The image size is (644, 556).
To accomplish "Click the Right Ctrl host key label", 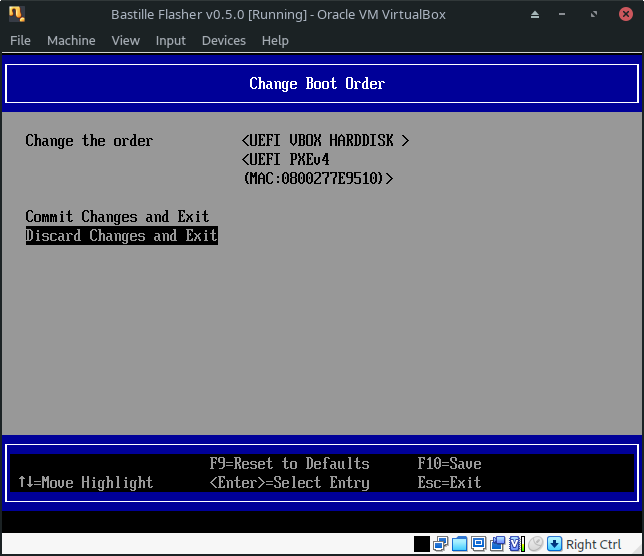I will 593,545.
